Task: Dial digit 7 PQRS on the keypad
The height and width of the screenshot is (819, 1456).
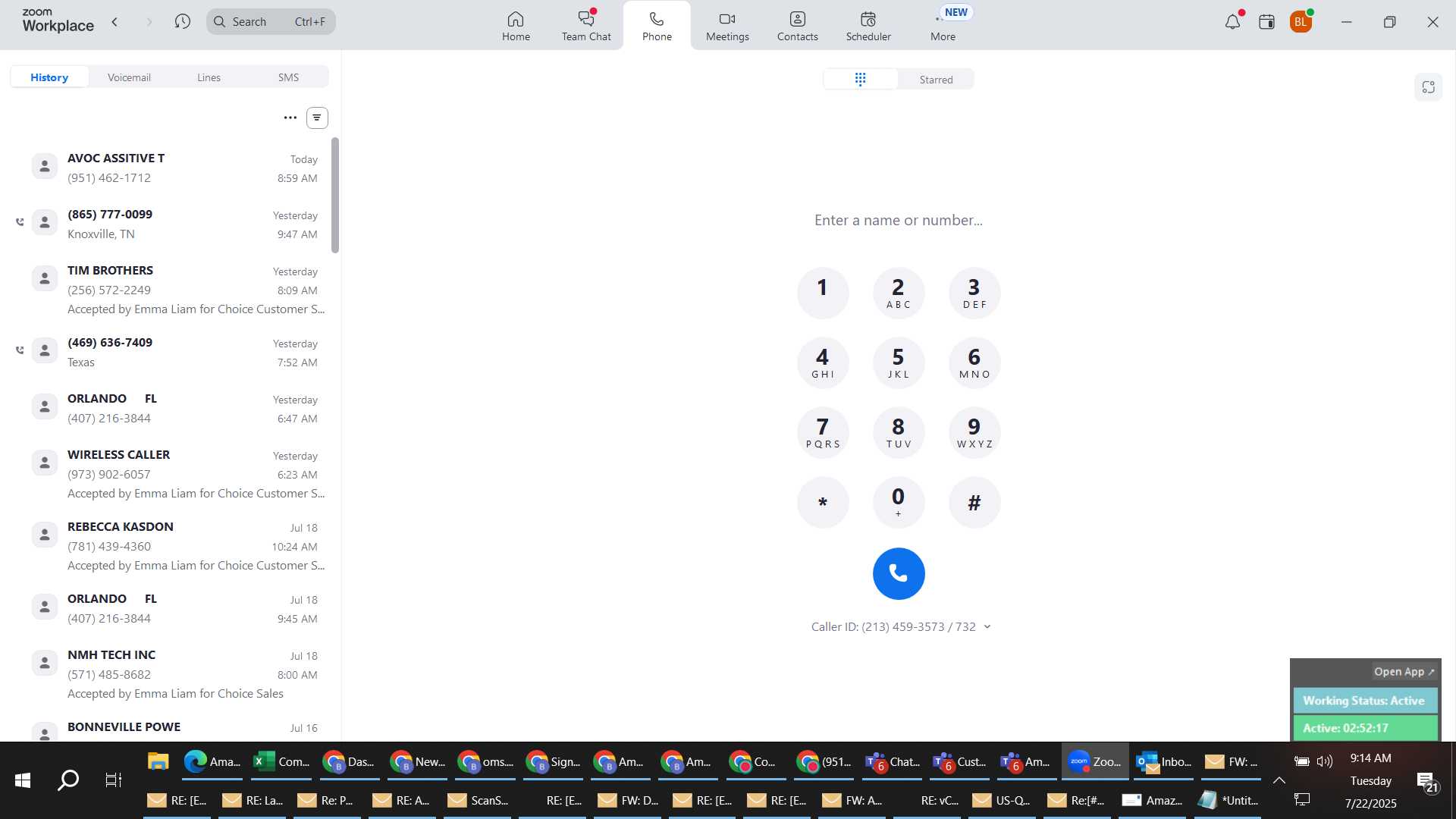Action: [823, 432]
